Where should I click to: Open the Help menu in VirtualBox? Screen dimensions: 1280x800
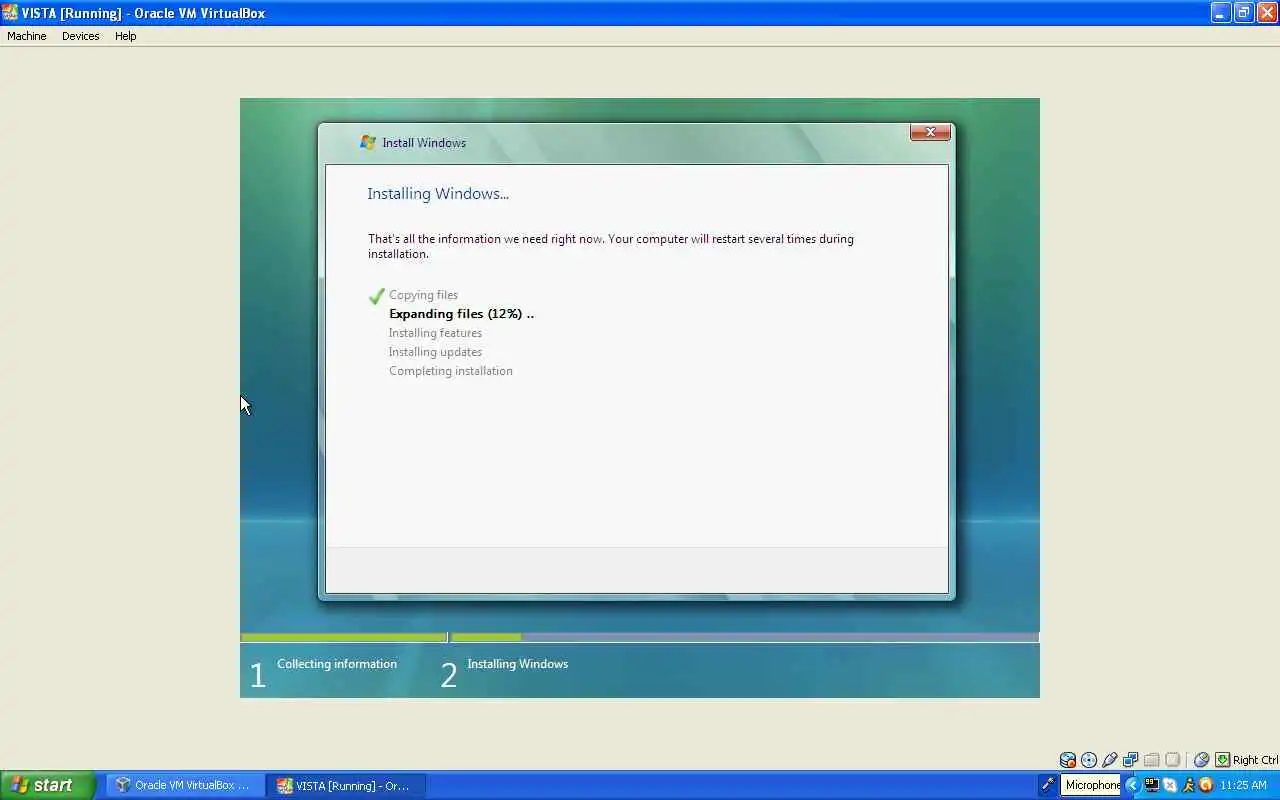click(x=125, y=36)
